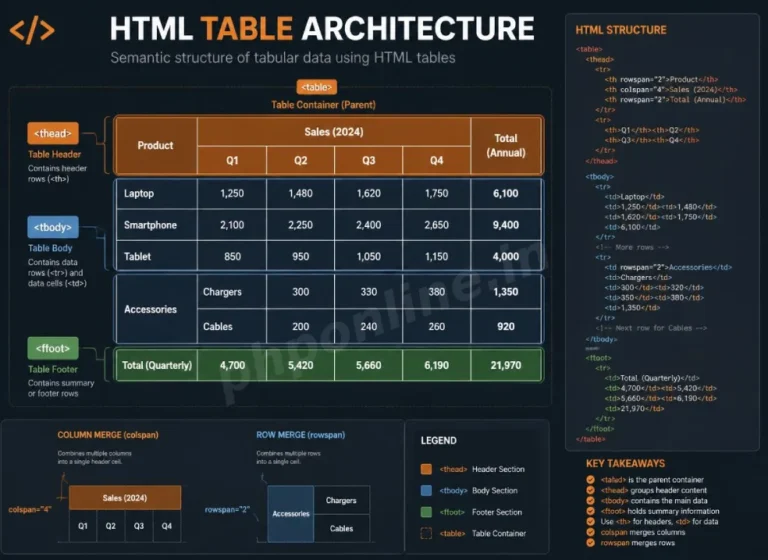Click checkmark beside "contains the main data"

point(590,501)
